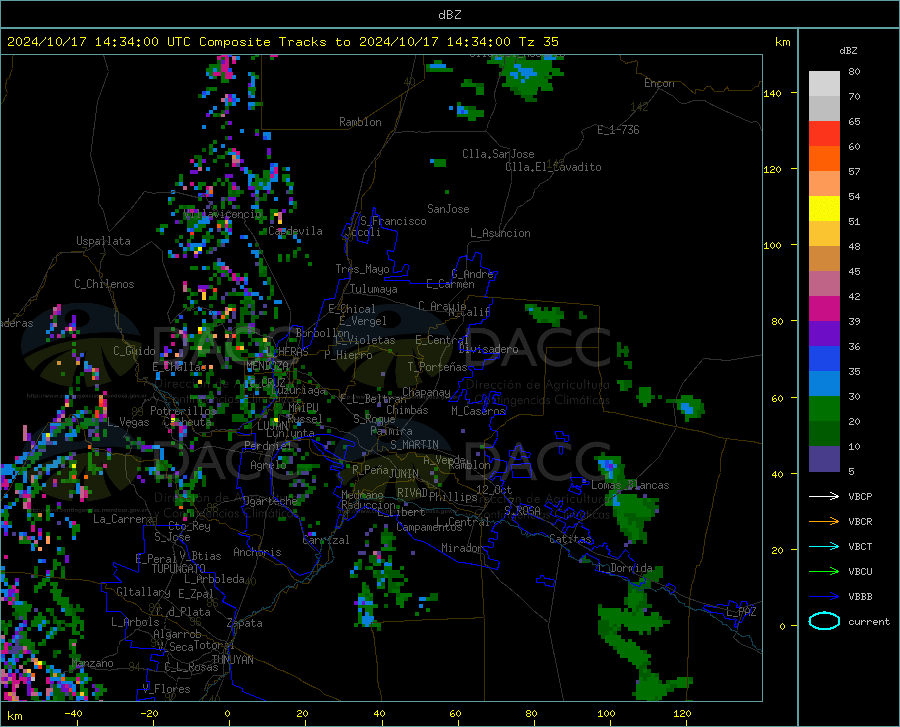Click the C_Chilenos map label
This screenshot has width=900, height=727.
(x=104, y=284)
